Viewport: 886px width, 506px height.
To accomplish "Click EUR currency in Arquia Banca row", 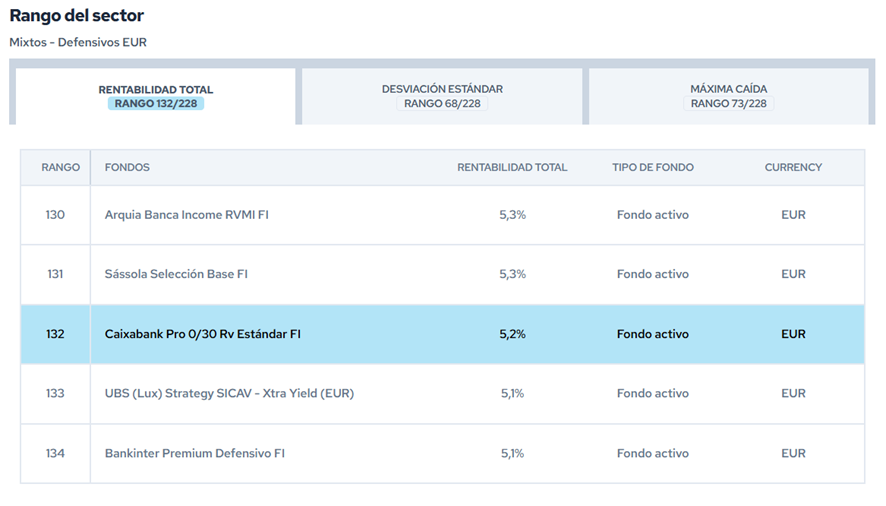I will 793,215.
